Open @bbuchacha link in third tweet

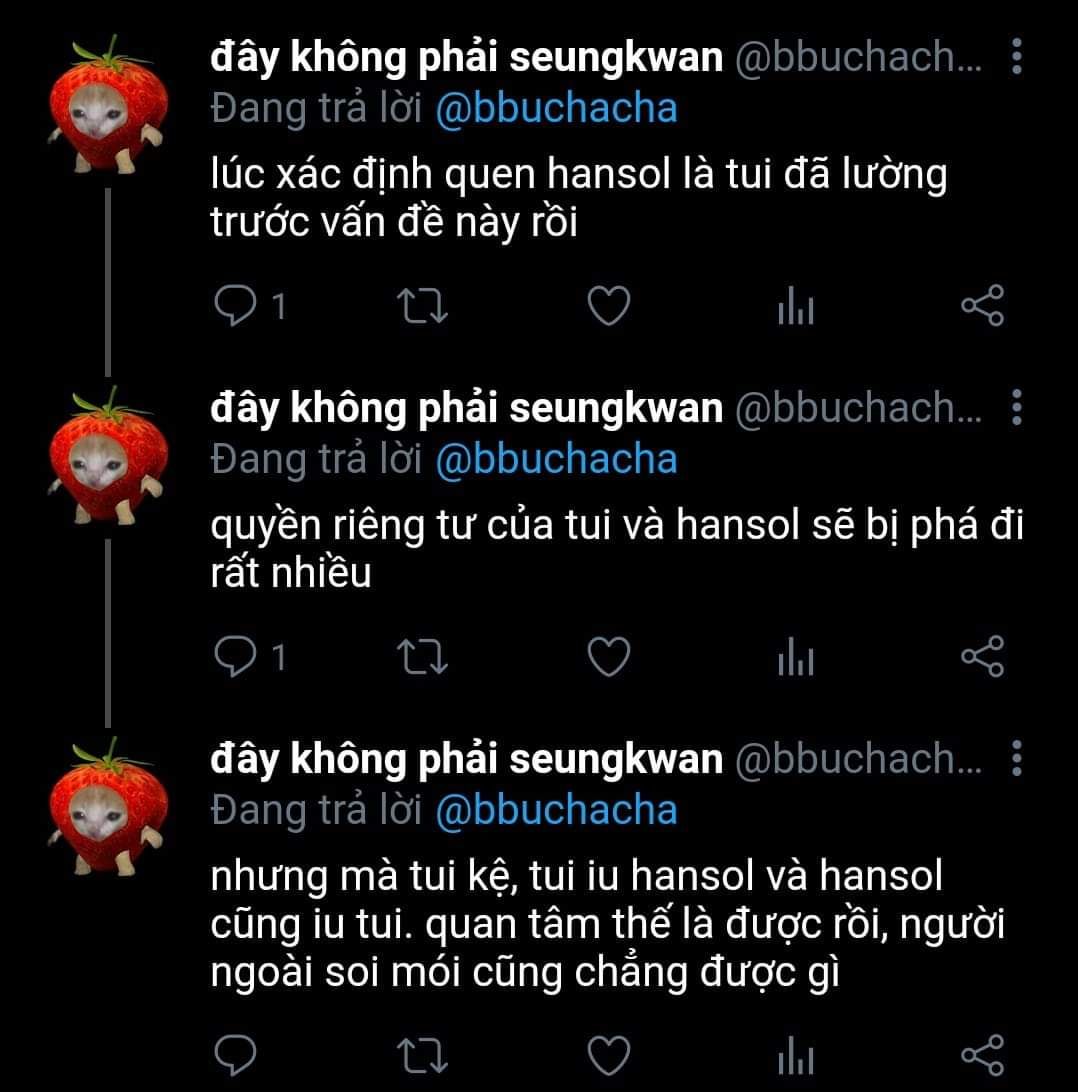pyautogui.click(x=556, y=811)
